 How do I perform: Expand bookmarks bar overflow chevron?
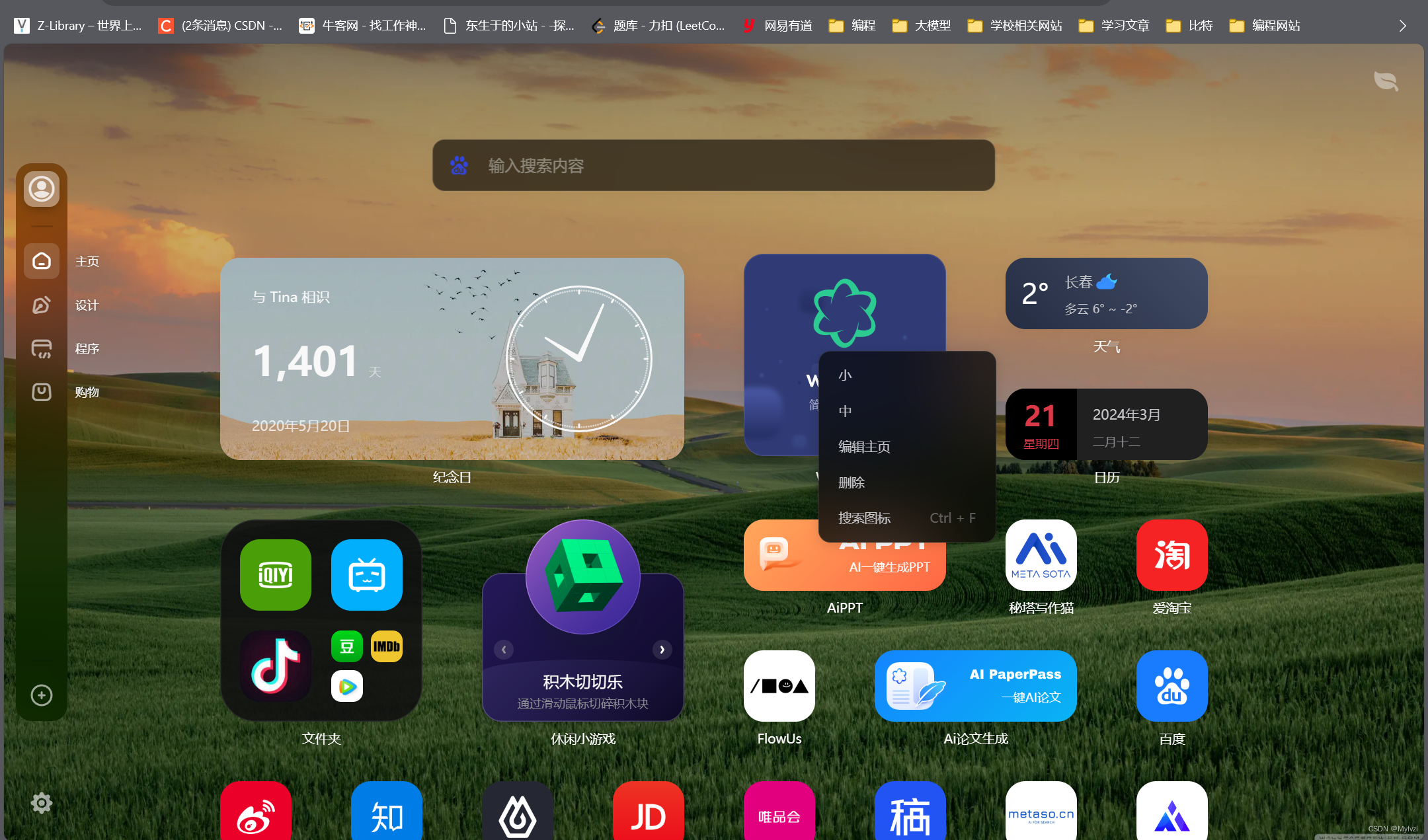1403,26
